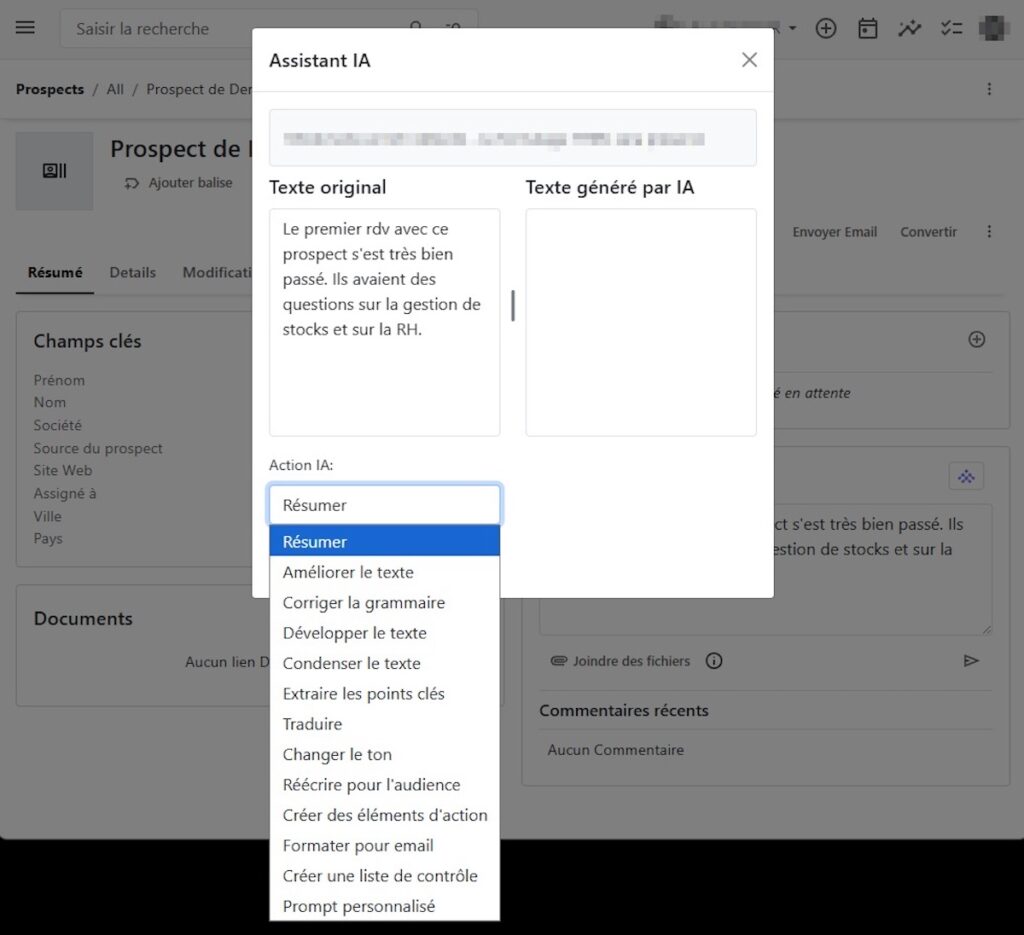Click the AI assistant sparkle icon
The image size is (1024, 935).
[966, 477]
